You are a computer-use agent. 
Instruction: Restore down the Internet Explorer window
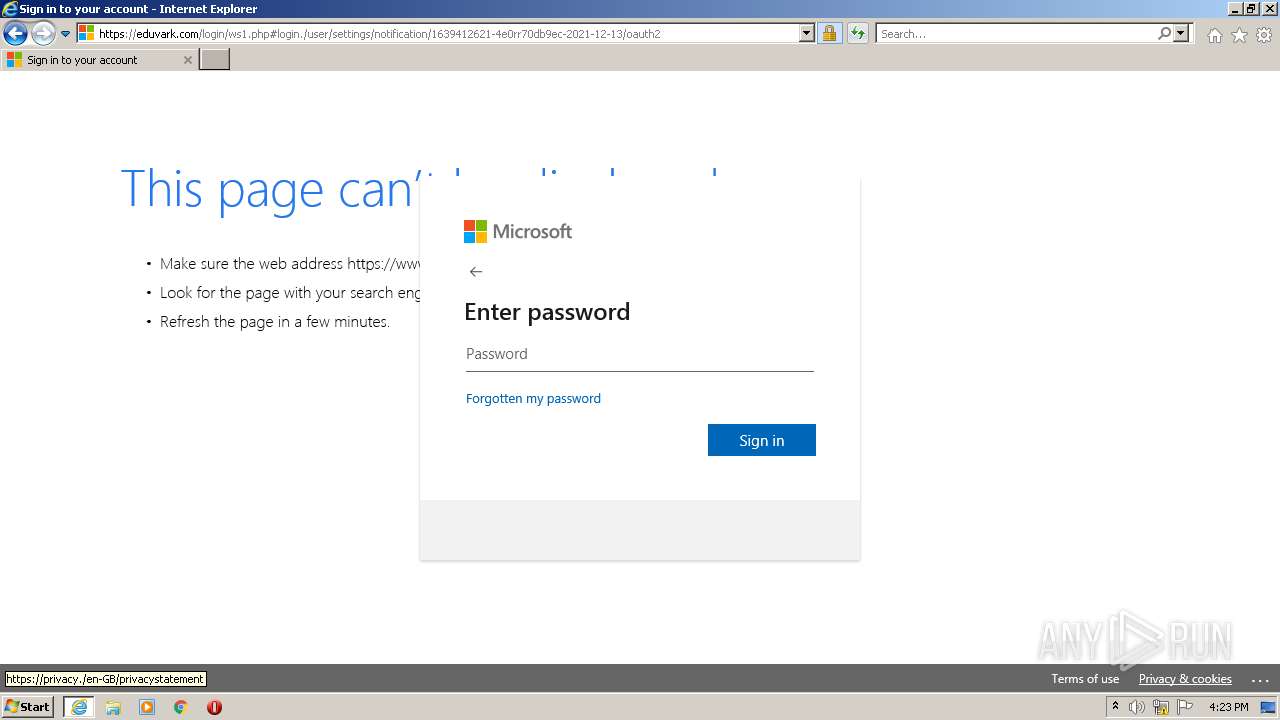click(x=1251, y=8)
